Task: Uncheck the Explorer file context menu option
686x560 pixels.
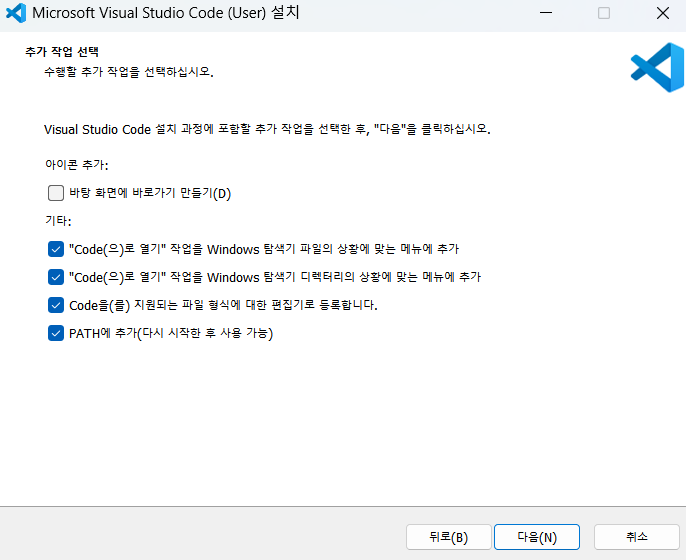Action: 56,249
